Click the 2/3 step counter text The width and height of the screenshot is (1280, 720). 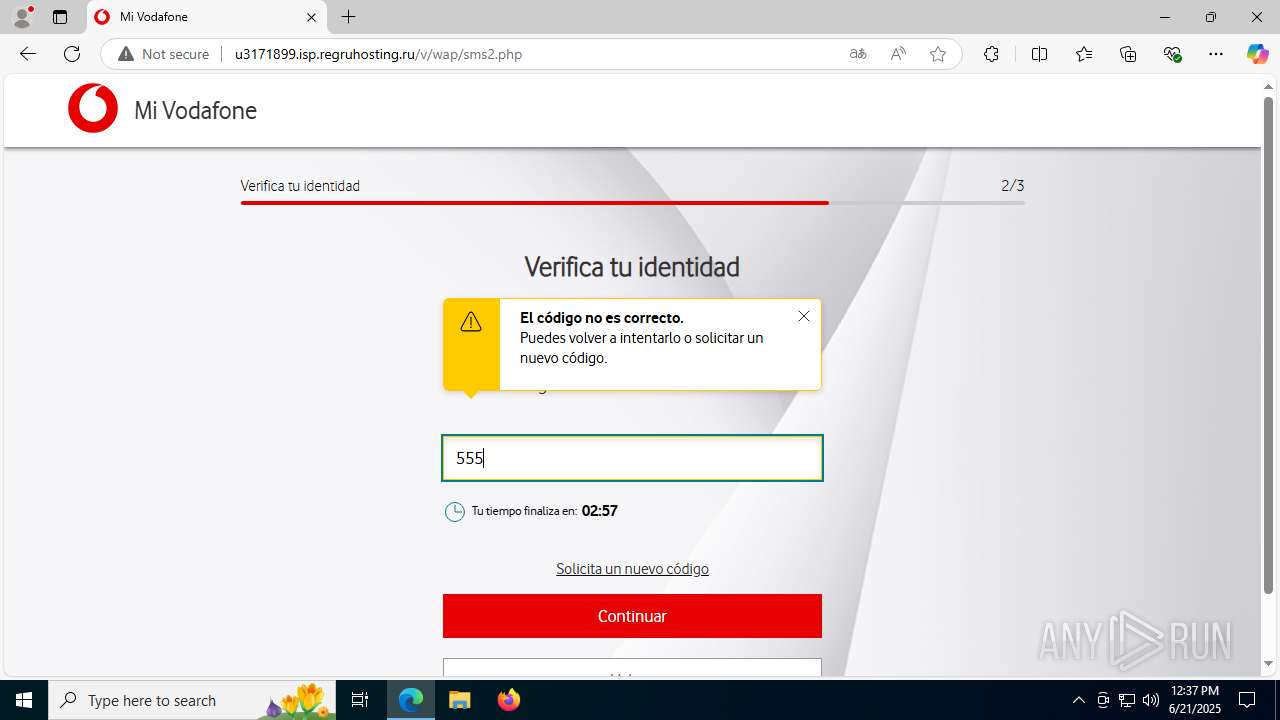pyautogui.click(x=1012, y=186)
